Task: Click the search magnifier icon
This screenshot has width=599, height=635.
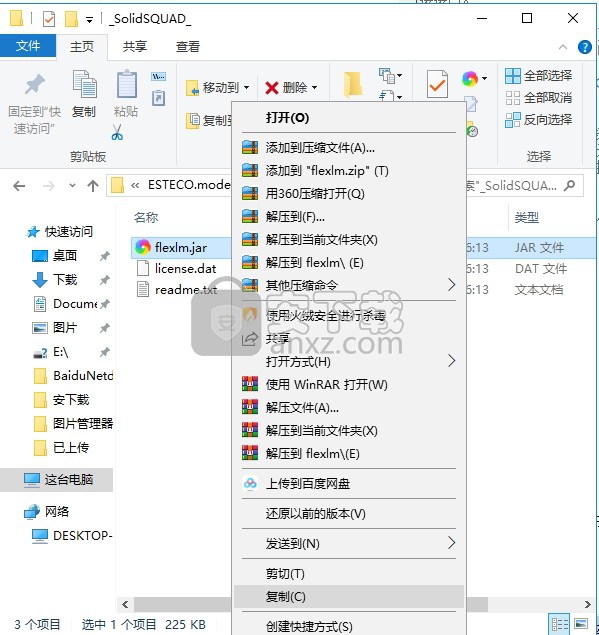Action: (x=569, y=185)
